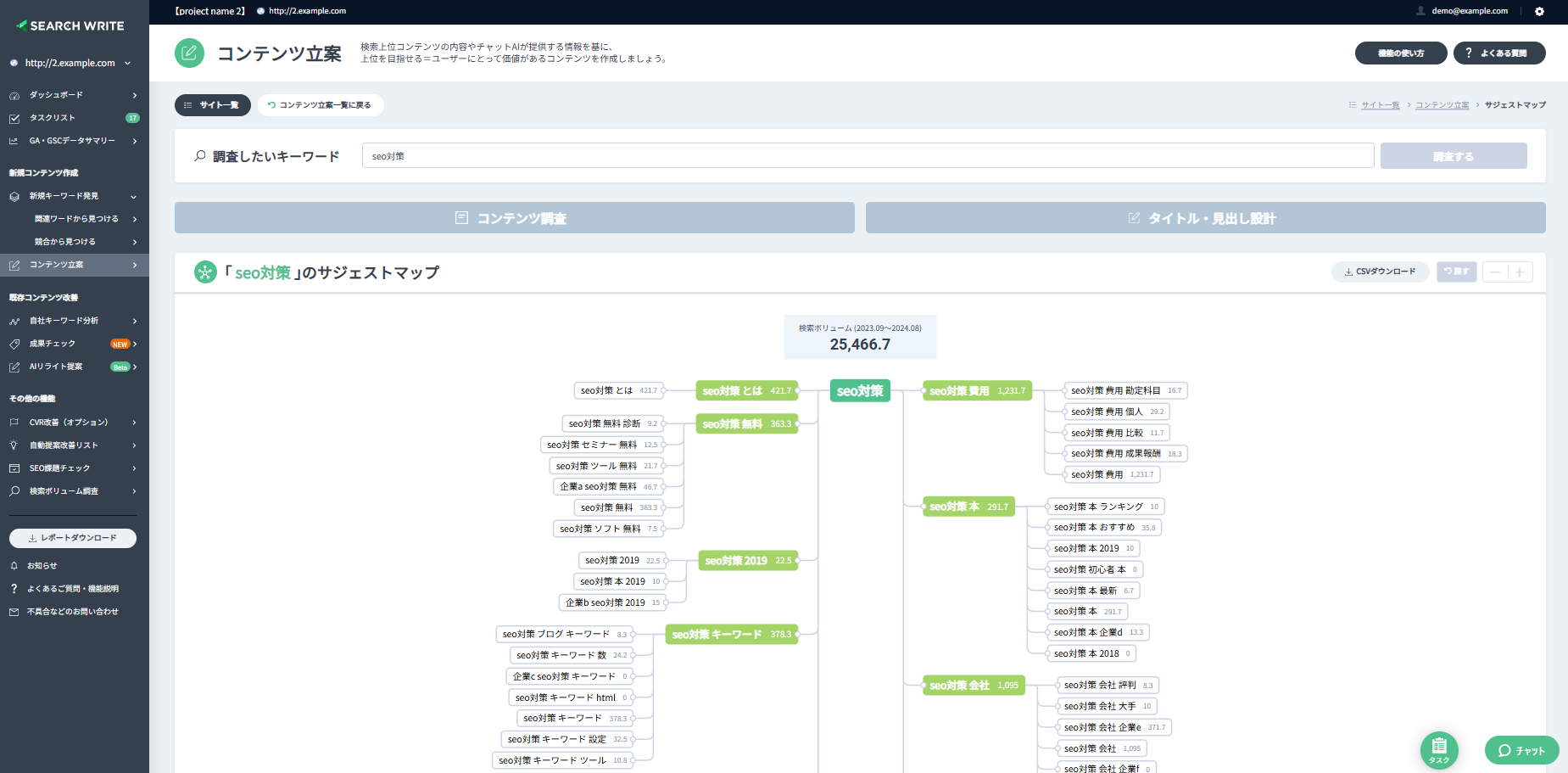Click the 調査する button

click(x=1454, y=156)
